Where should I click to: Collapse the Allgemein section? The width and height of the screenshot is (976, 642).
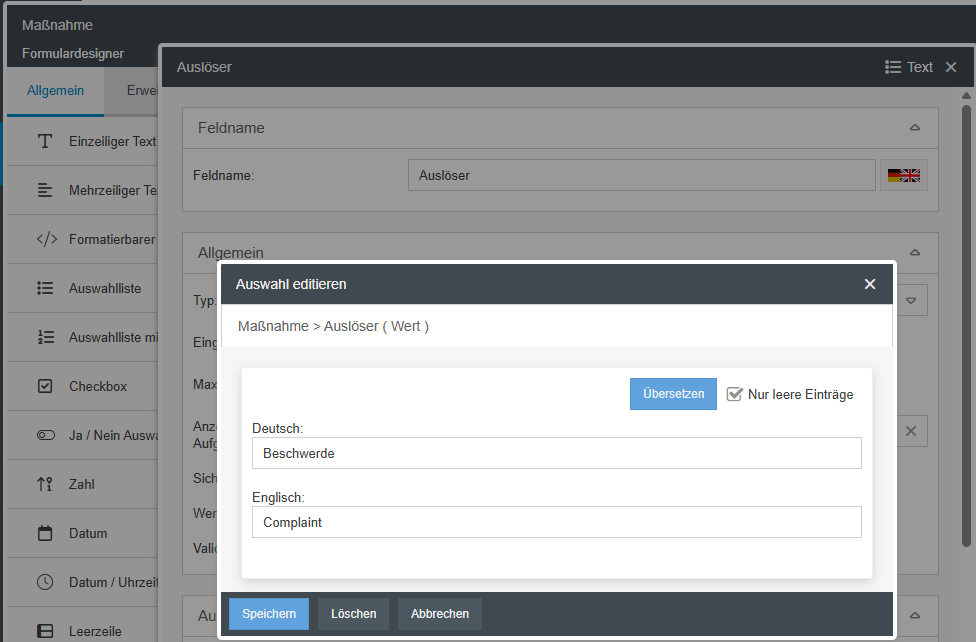pos(914,253)
